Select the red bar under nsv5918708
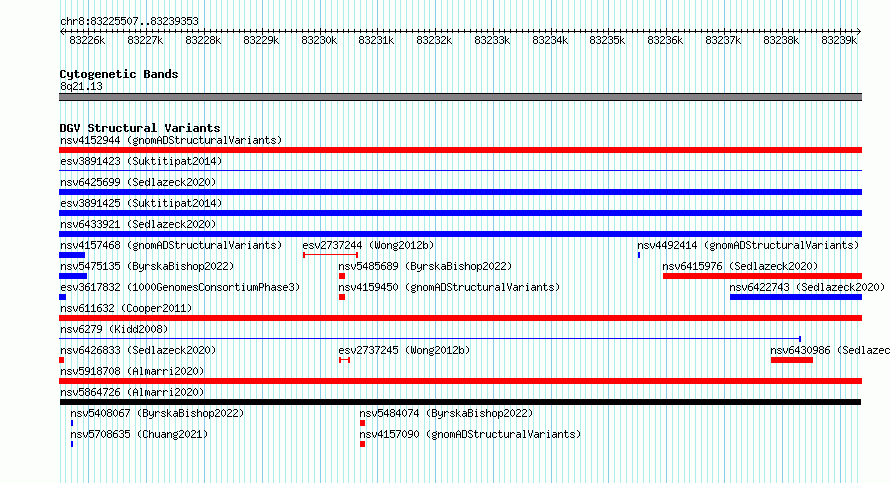This screenshot has height=483, width=890. point(460,381)
